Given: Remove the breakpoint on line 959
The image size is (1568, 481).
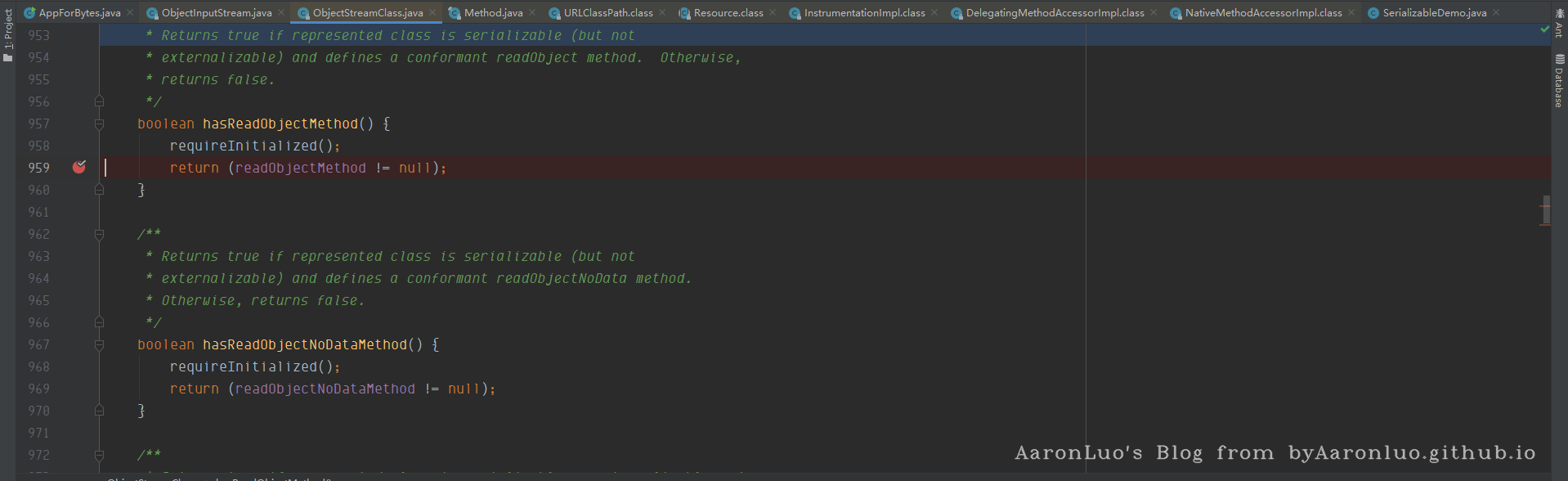Looking at the screenshot, I should [x=79, y=168].
